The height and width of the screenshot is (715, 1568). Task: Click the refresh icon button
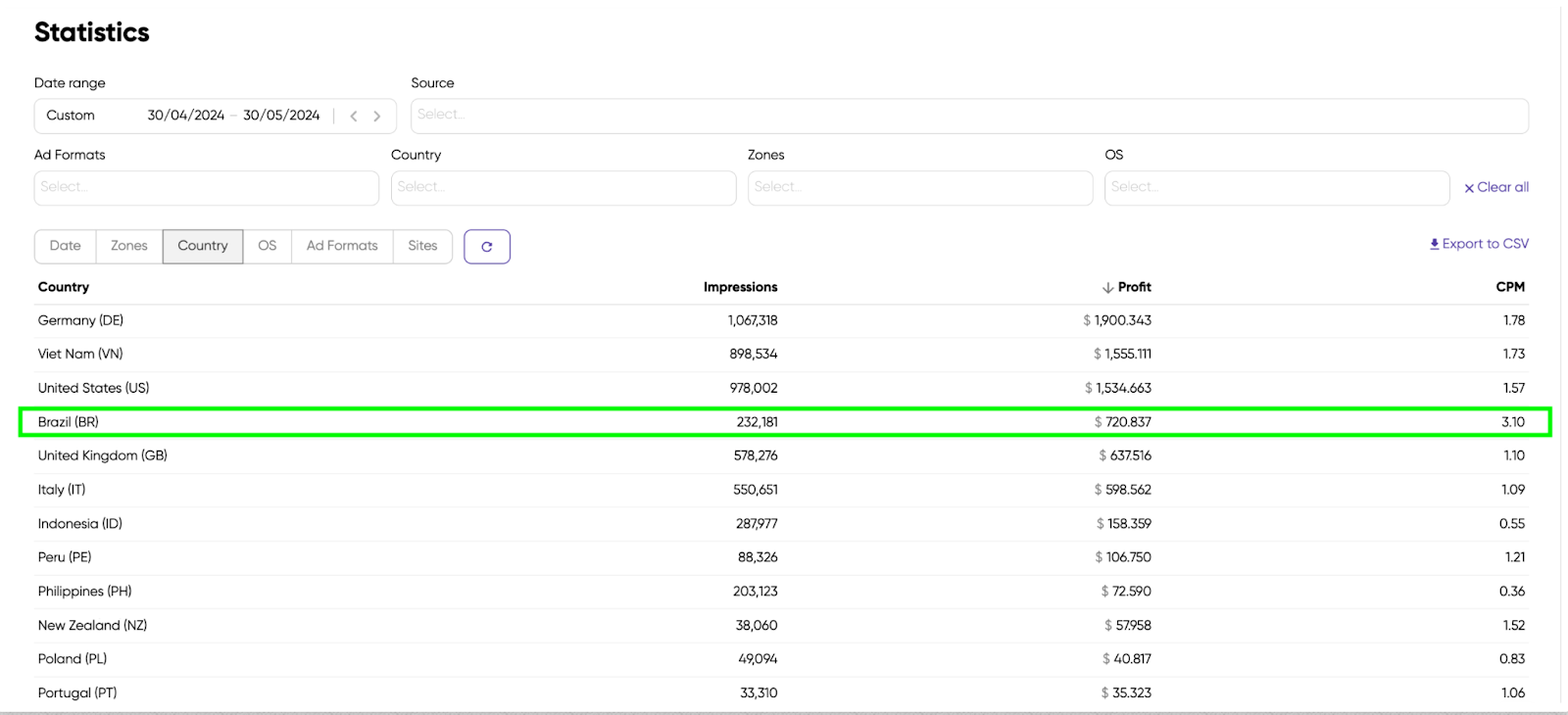[x=486, y=247]
